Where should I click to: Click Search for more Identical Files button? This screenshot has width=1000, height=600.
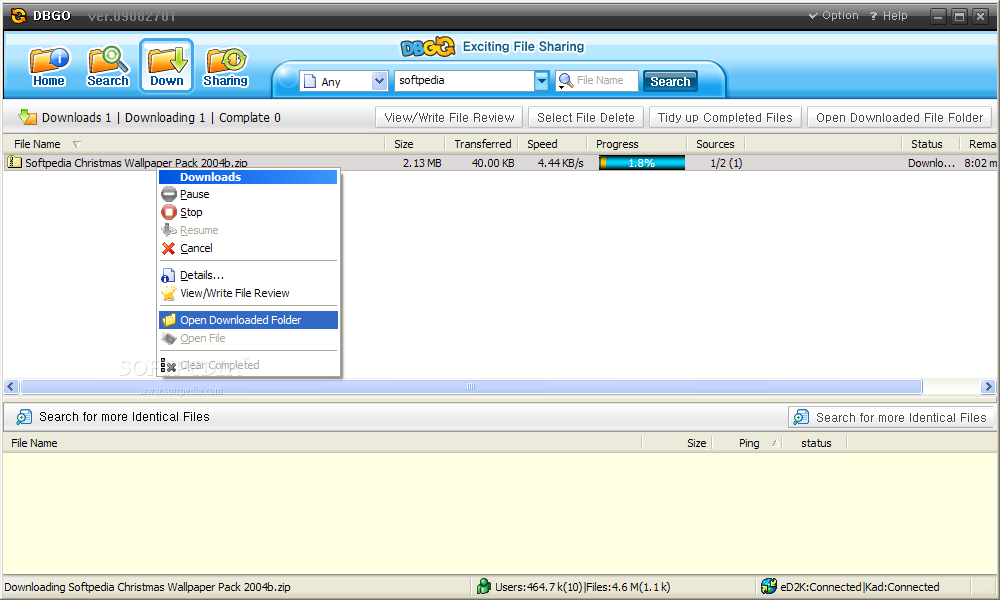coord(891,418)
